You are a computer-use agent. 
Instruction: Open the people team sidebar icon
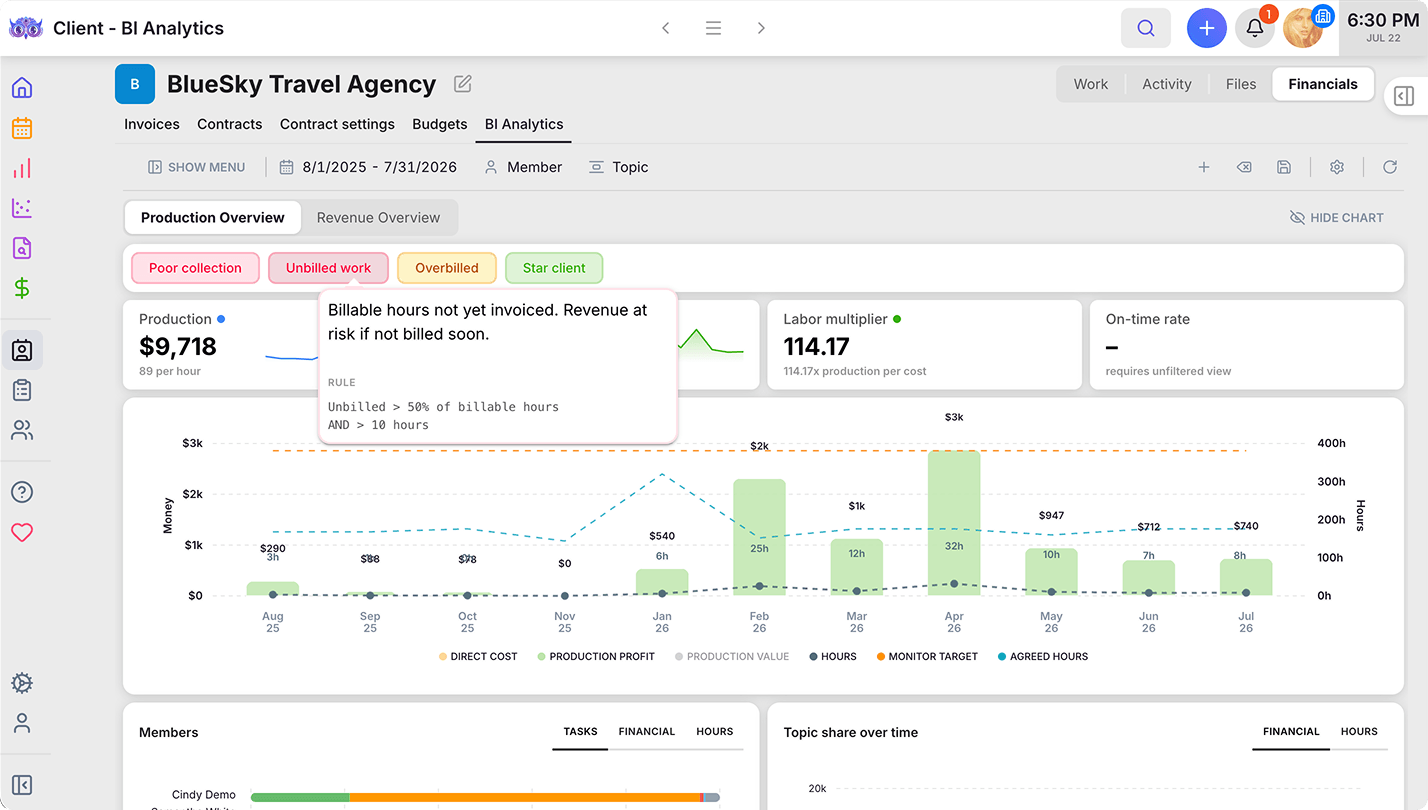pyautogui.click(x=22, y=430)
